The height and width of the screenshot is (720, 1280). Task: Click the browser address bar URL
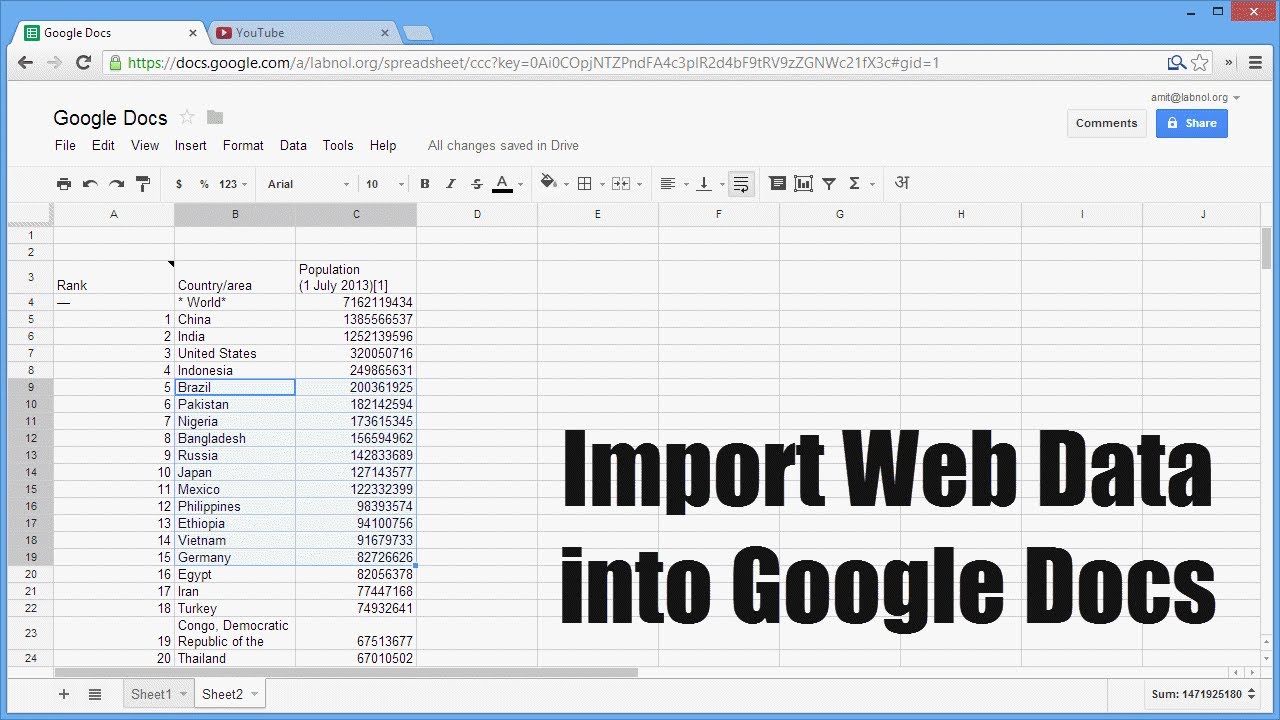tap(534, 63)
